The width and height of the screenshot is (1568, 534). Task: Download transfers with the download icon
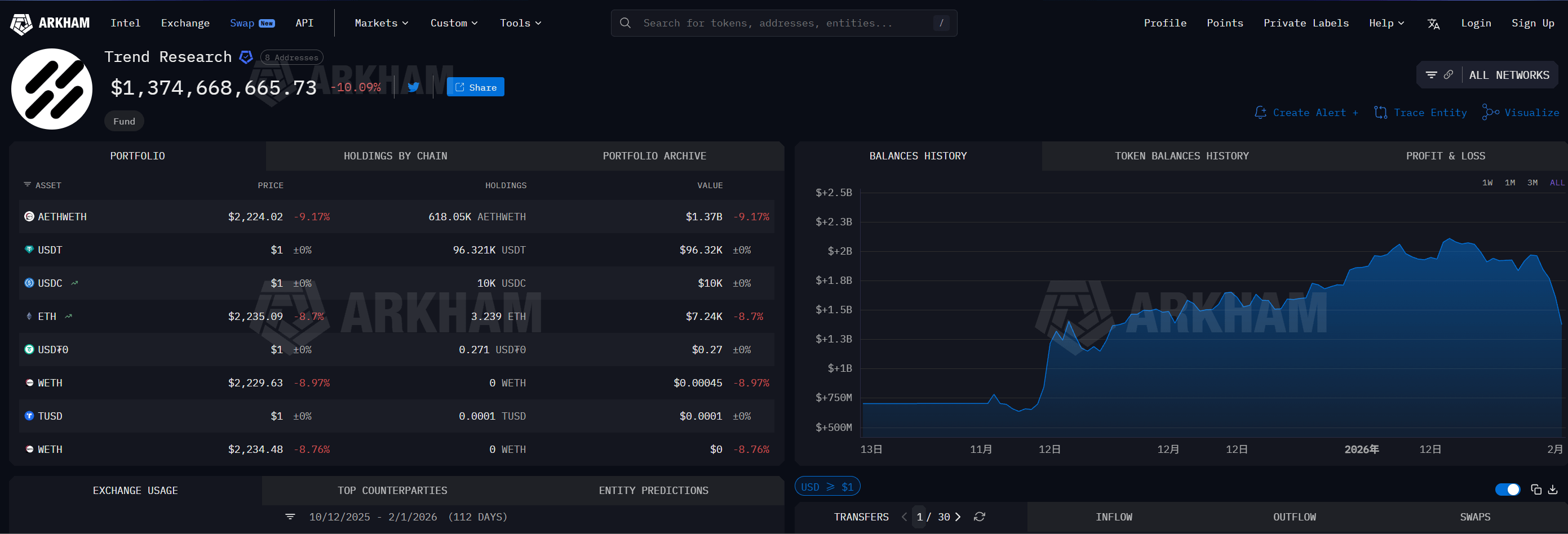[x=1553, y=489]
